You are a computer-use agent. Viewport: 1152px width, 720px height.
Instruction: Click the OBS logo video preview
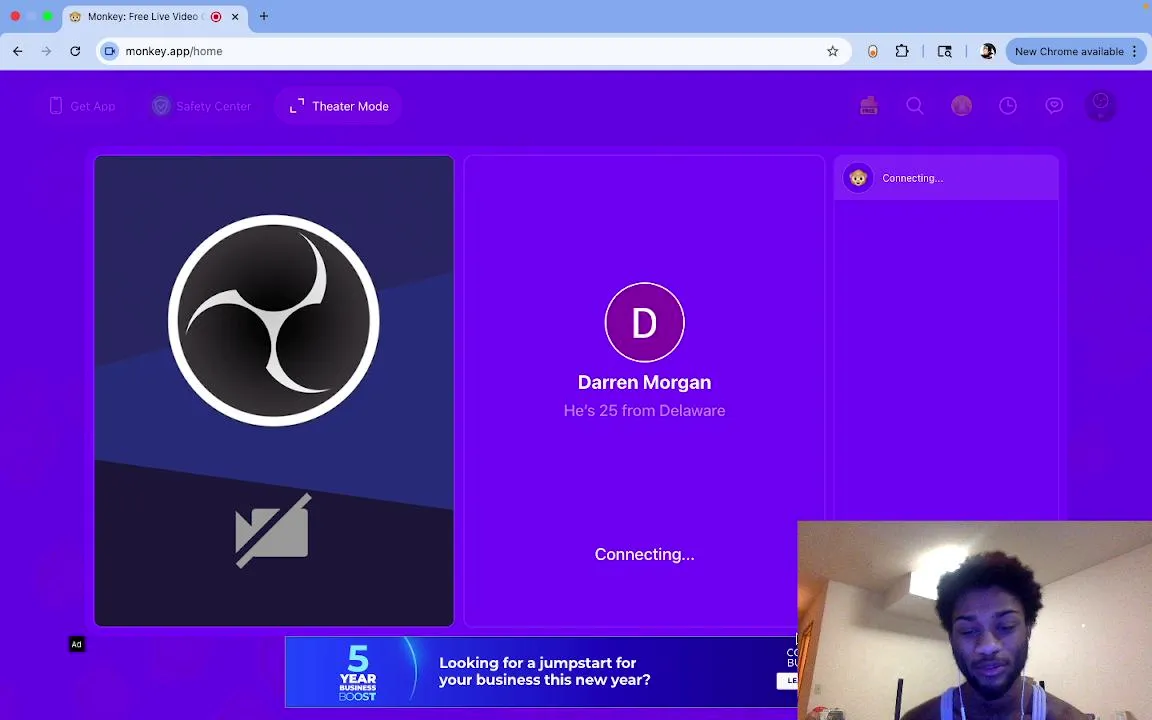coord(273,320)
